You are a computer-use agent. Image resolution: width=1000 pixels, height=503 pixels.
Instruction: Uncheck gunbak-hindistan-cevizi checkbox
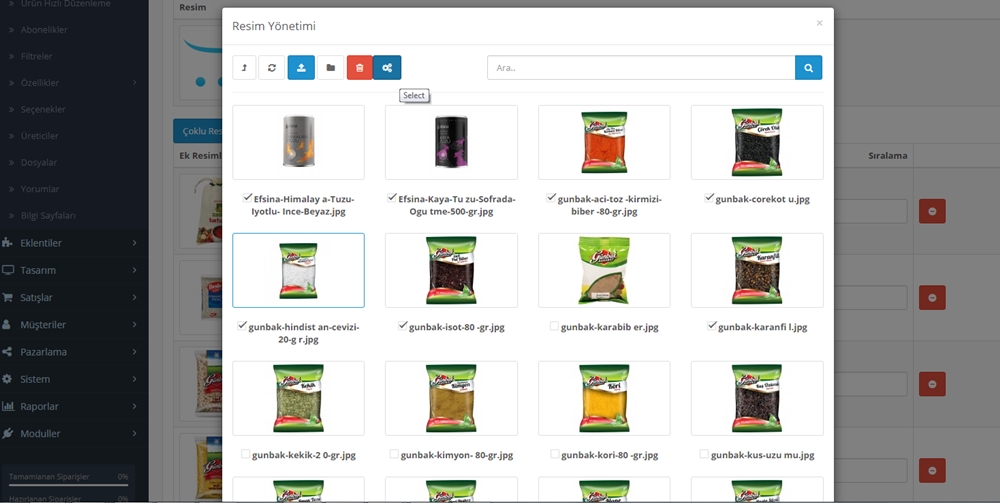point(242,326)
